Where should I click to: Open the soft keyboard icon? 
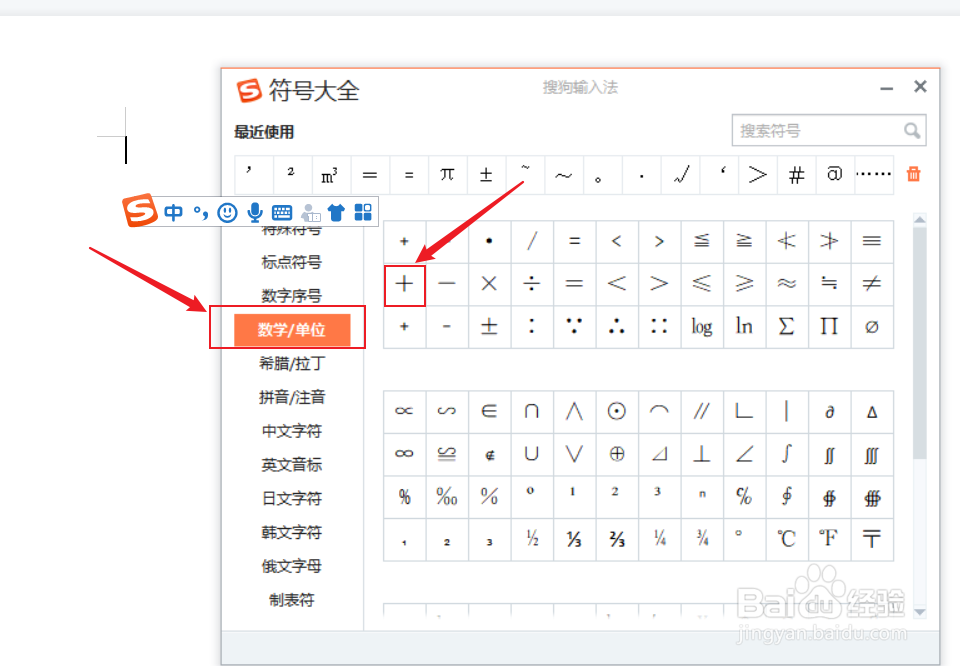[281, 212]
